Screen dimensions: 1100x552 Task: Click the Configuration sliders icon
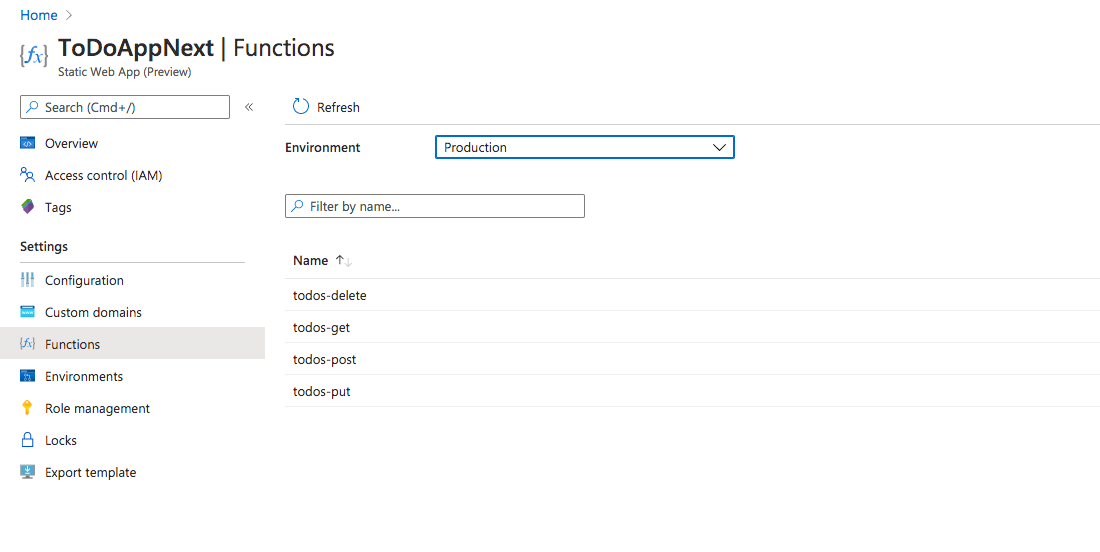(x=28, y=280)
